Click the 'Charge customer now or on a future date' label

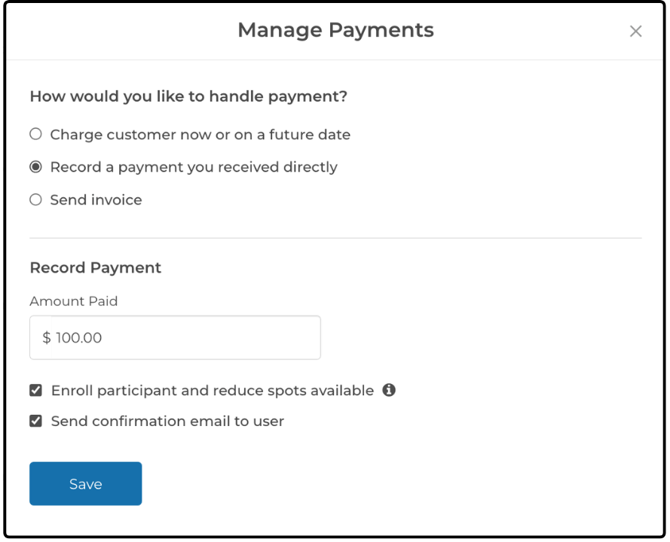(200, 134)
